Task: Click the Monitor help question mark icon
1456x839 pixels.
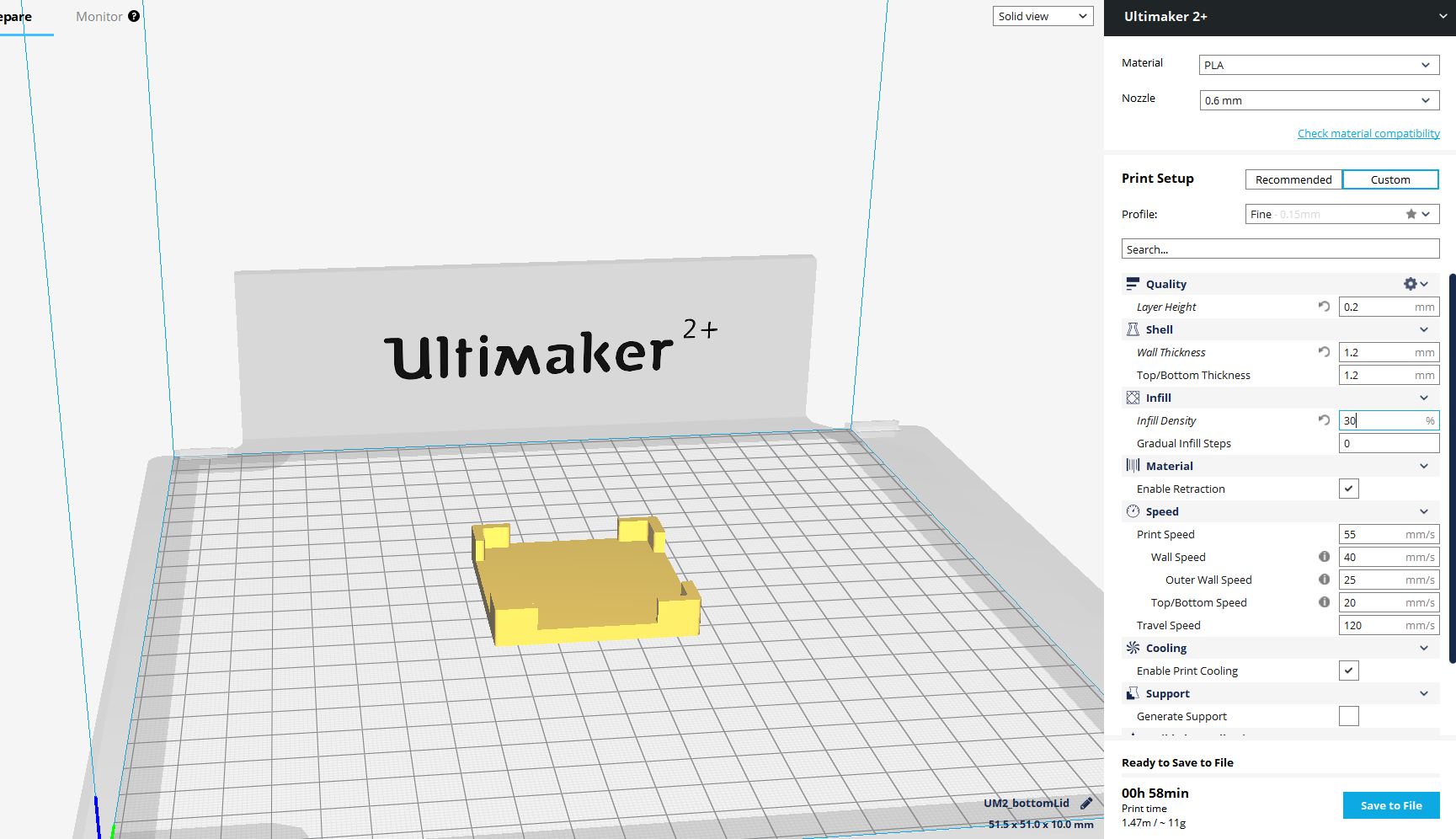Action: 134,16
